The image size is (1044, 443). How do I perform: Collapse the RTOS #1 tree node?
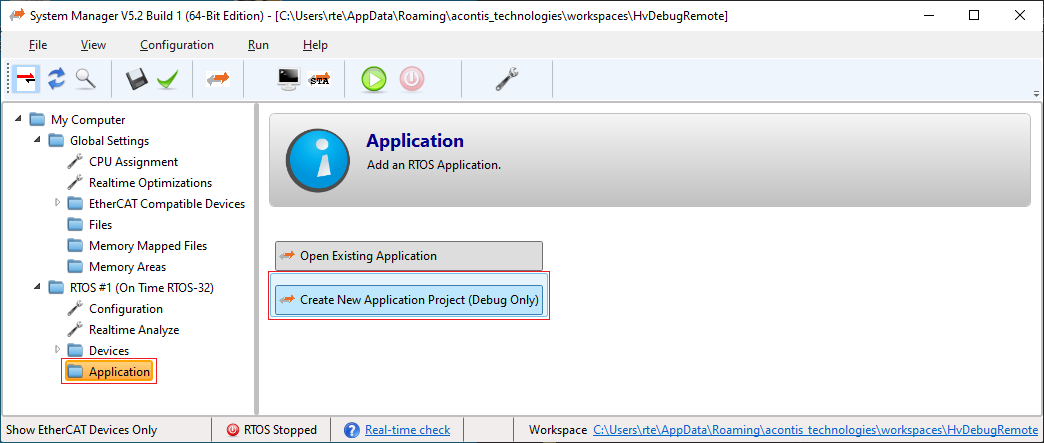tap(37, 288)
